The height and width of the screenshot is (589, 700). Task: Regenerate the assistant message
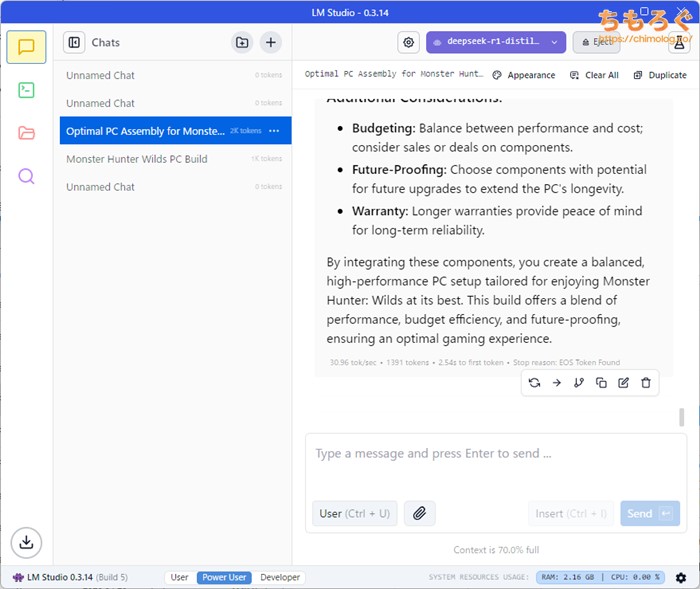[534, 383]
